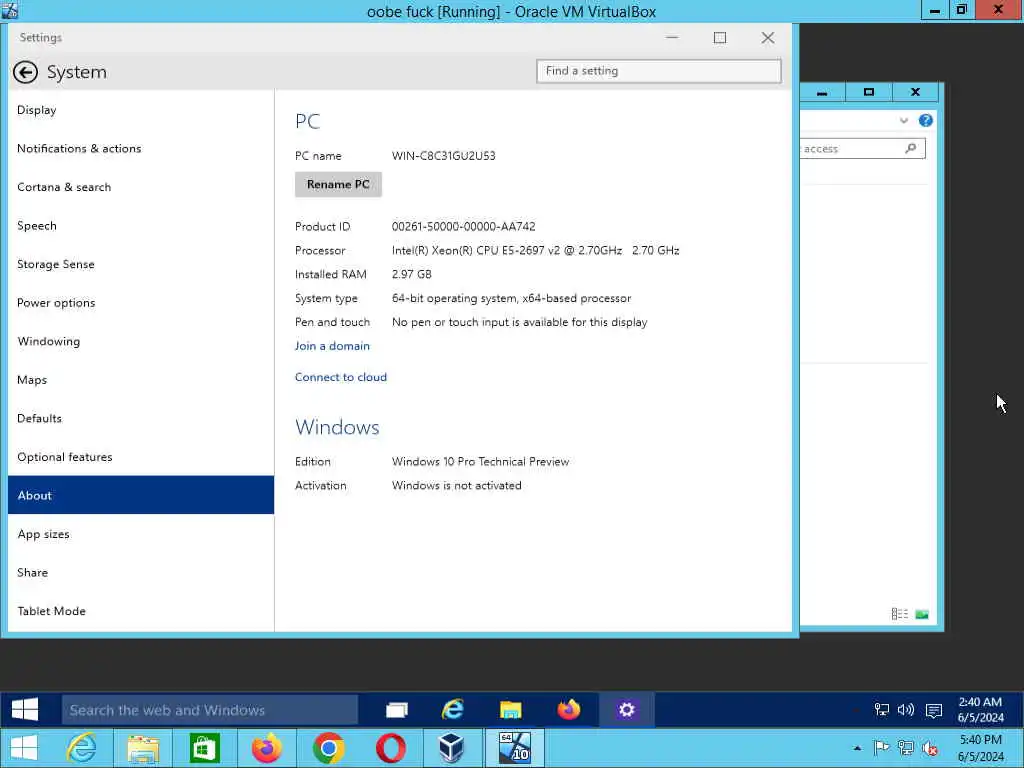This screenshot has width=1024, height=768.
Task: Switch to details view in background Explorer
Action: 899,614
